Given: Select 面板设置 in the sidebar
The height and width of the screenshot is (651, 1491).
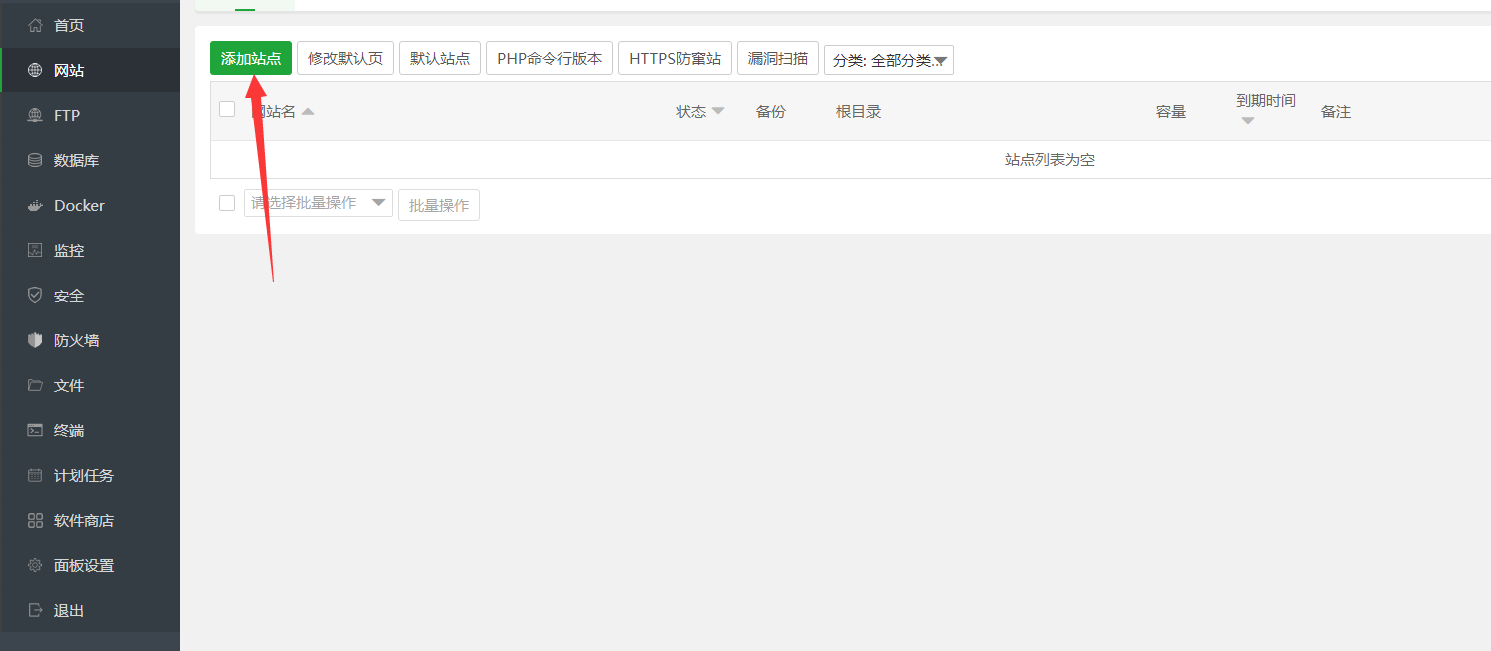Looking at the screenshot, I should pyautogui.click(x=90, y=565).
